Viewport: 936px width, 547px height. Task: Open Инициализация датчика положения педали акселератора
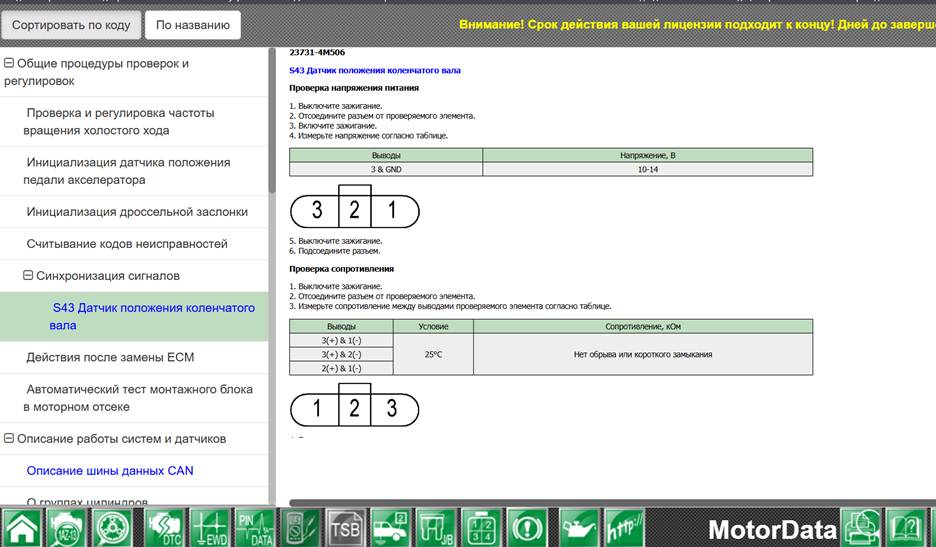pyautogui.click(x=134, y=171)
